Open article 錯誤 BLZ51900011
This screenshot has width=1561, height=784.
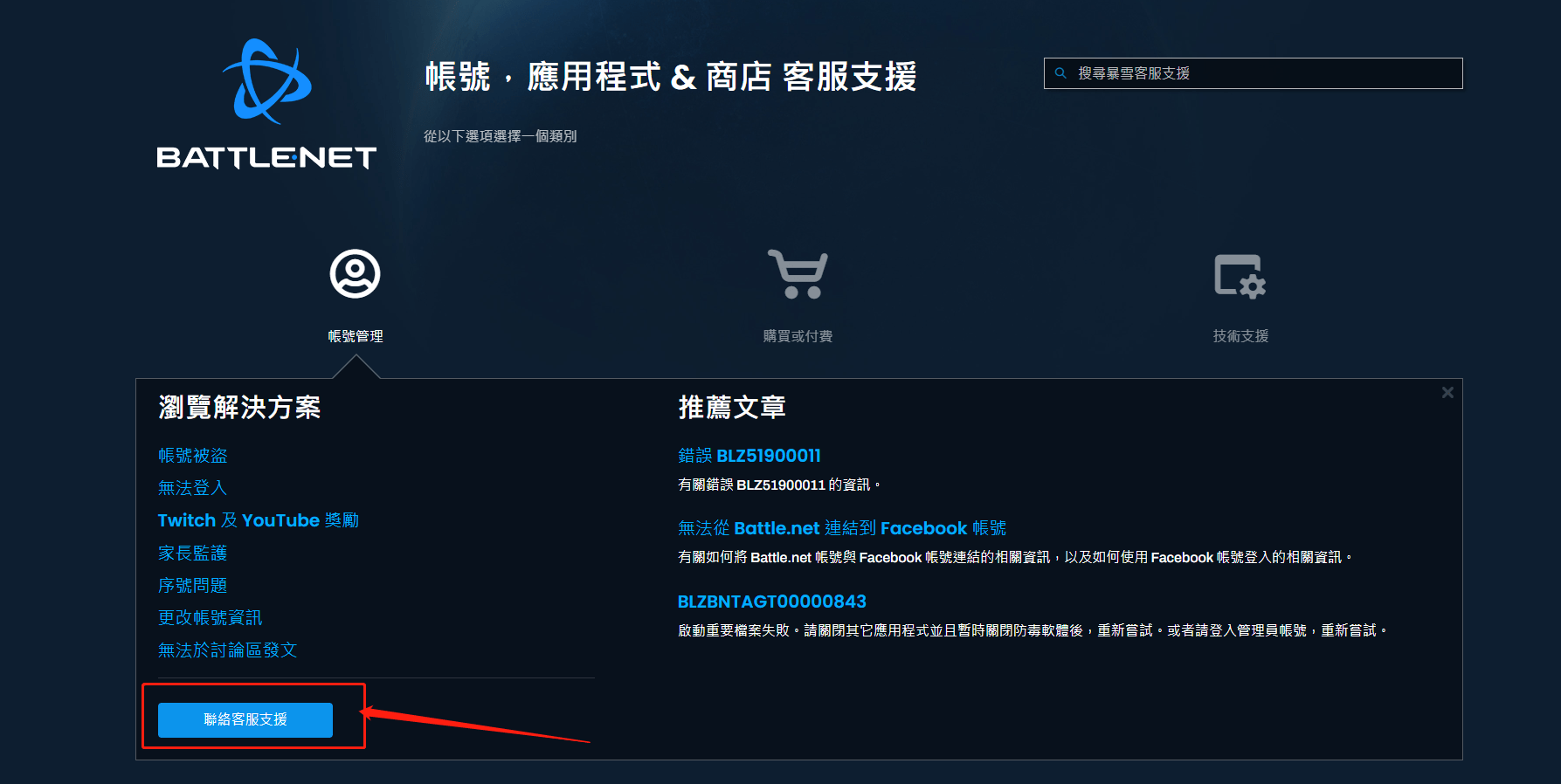click(x=749, y=456)
